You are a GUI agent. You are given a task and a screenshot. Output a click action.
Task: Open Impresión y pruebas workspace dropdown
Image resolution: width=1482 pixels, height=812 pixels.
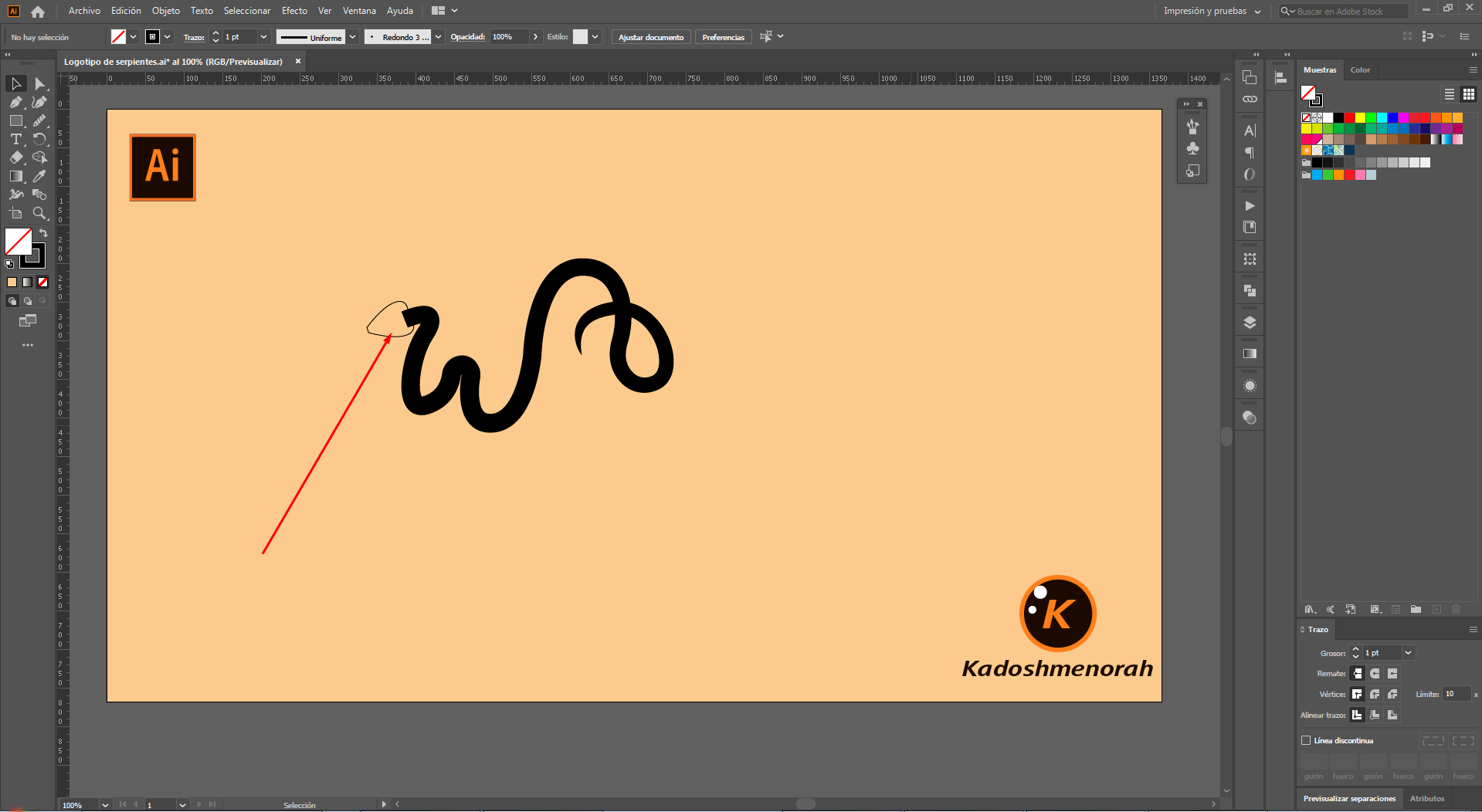point(1212,12)
